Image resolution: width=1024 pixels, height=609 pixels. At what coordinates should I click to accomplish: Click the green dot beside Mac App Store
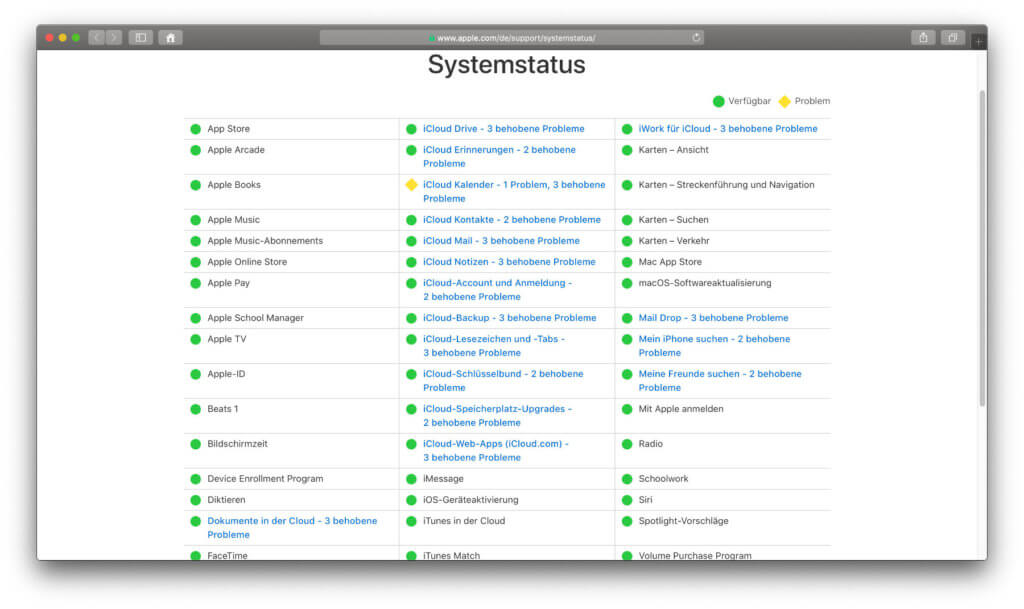coord(627,262)
